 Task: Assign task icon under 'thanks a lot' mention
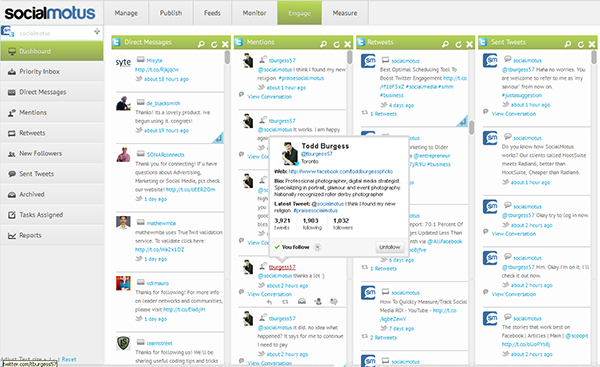[x=318, y=302]
